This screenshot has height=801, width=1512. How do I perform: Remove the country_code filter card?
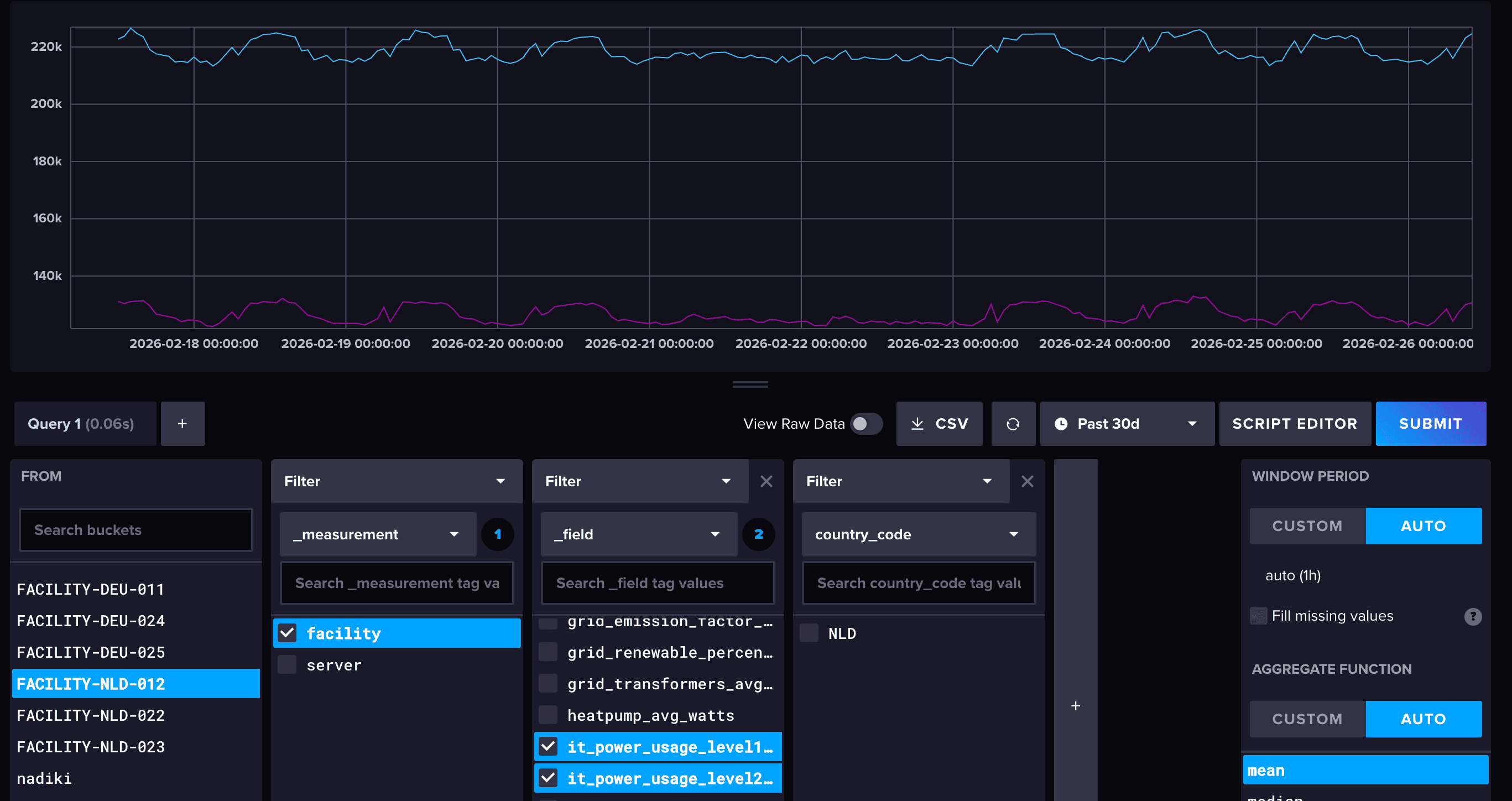coord(1027,481)
